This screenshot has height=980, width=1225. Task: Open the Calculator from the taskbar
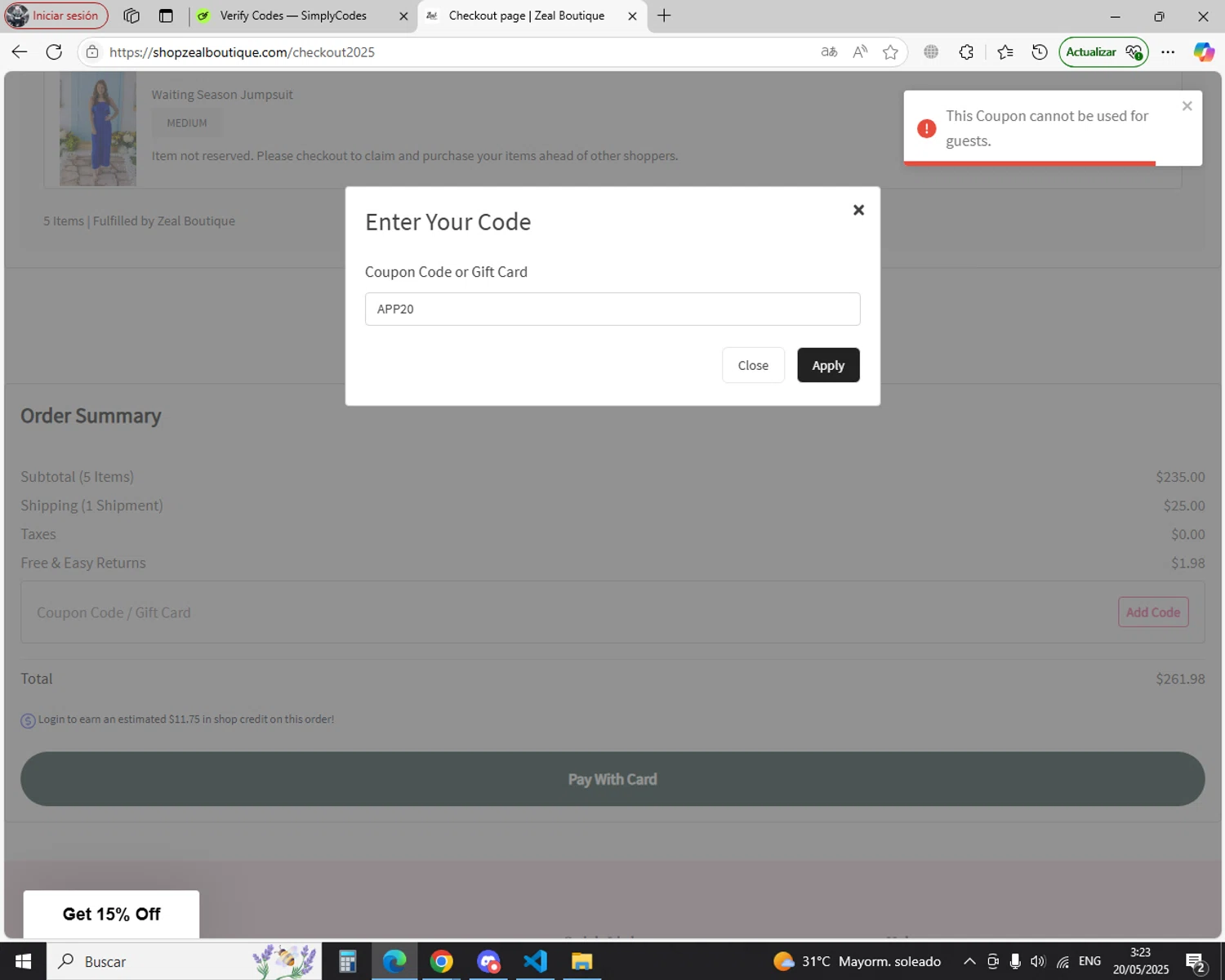tap(348, 961)
